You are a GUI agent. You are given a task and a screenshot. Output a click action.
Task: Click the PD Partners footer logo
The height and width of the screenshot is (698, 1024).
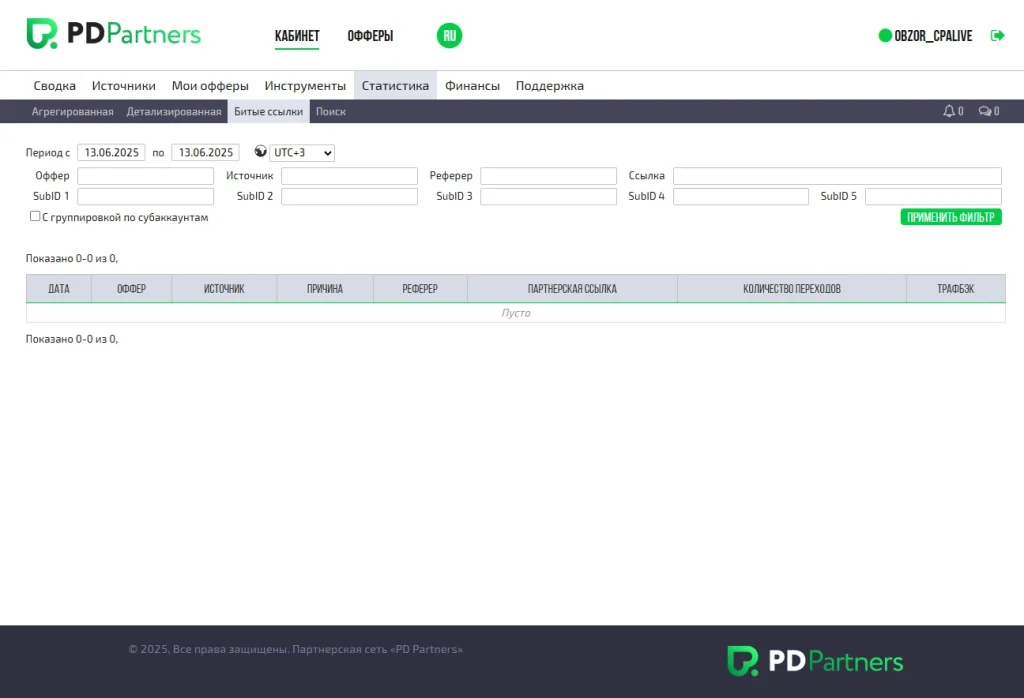coord(815,661)
